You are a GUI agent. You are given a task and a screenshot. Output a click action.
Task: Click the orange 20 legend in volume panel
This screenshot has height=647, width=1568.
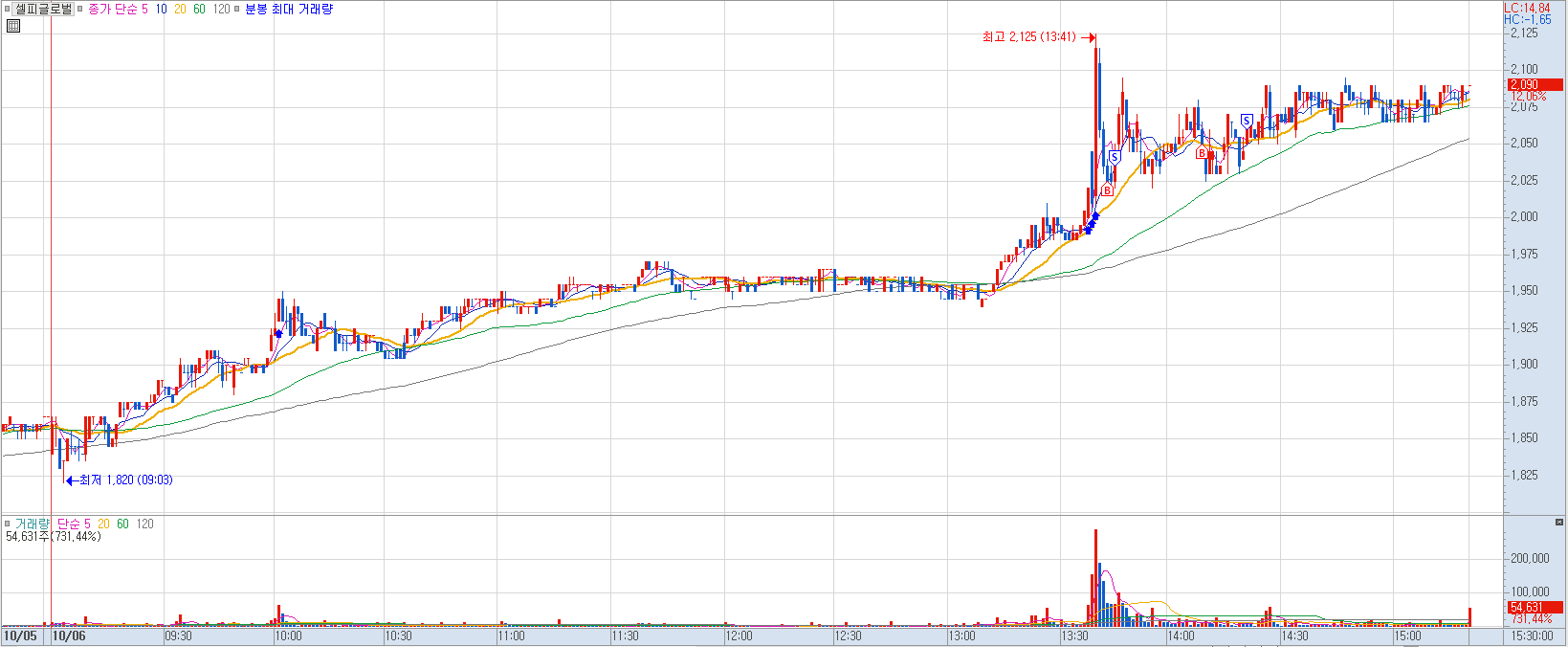pyautogui.click(x=103, y=524)
